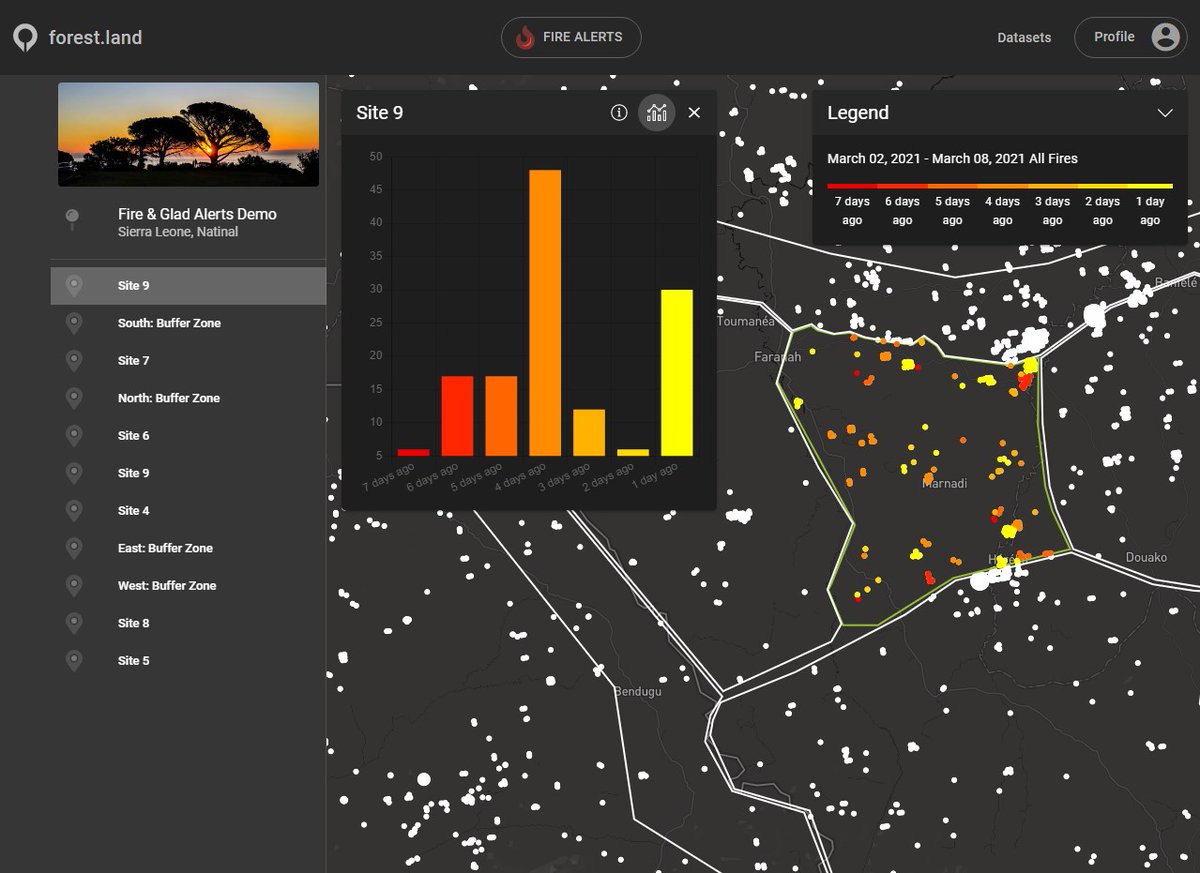Open the Datasets menu
1200x873 pixels.
point(1024,38)
